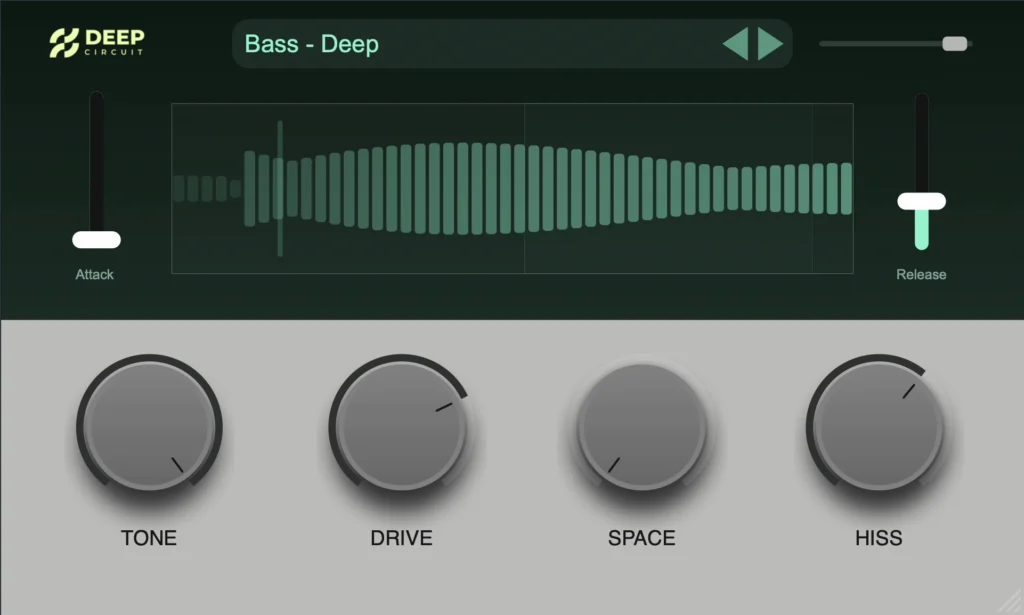Viewport: 1024px width, 615px height.
Task: Go to next preset with right arrow
Action: (770, 44)
